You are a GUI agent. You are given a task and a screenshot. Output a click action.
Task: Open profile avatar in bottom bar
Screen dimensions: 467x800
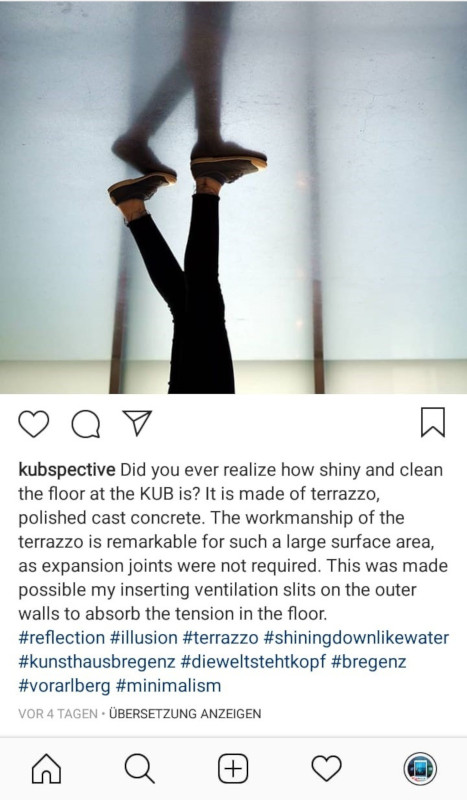click(x=420, y=768)
